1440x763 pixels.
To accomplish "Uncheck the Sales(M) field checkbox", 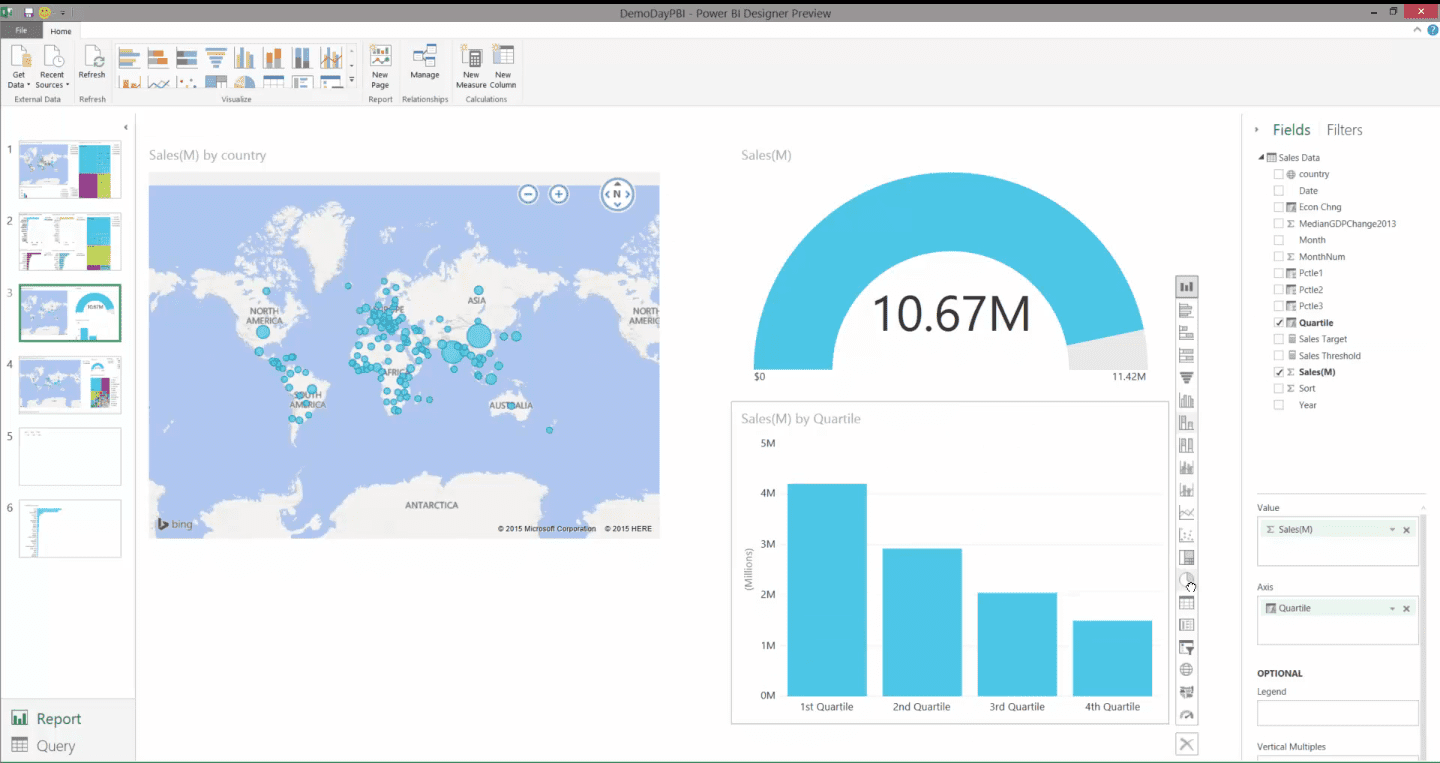I will pyautogui.click(x=1278, y=372).
